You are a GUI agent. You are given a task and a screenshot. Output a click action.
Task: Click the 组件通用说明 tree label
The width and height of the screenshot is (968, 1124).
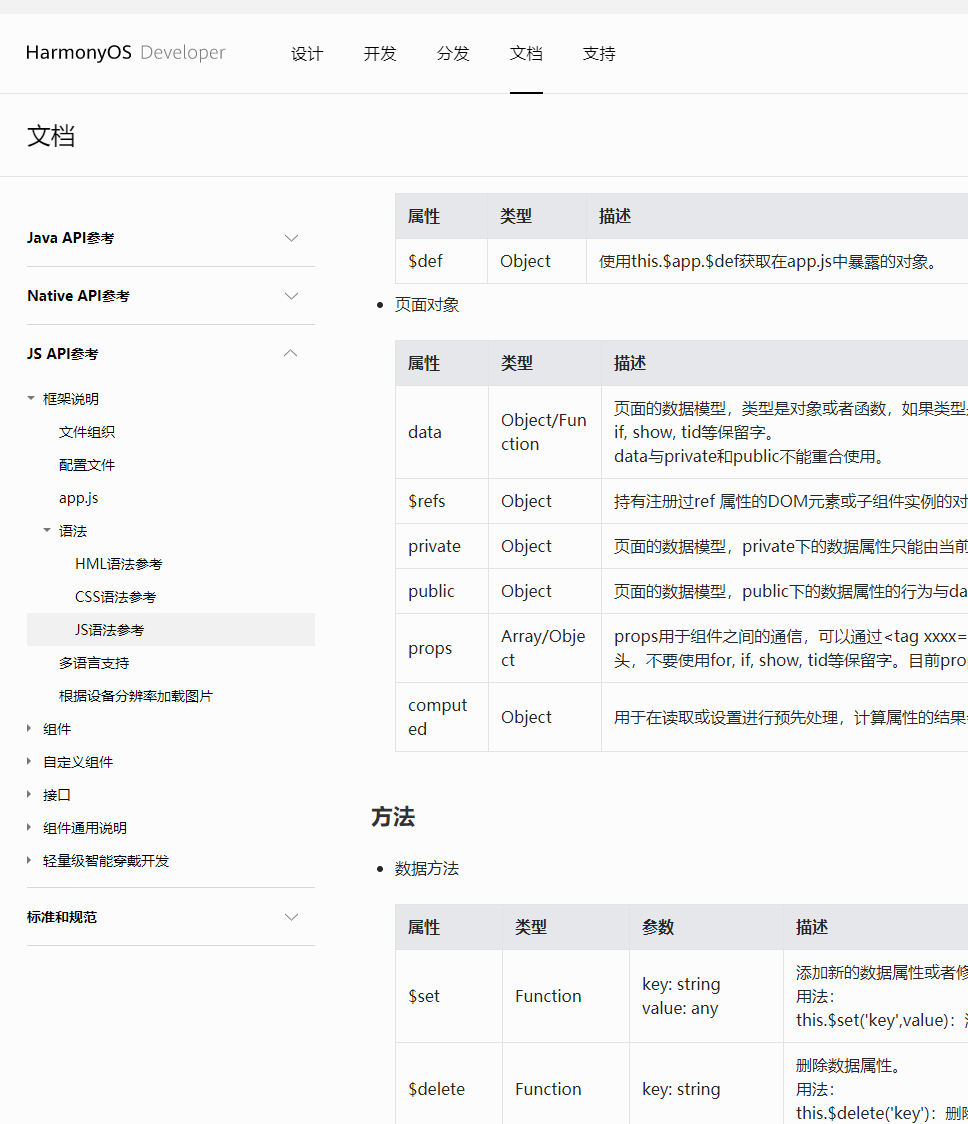(85, 828)
